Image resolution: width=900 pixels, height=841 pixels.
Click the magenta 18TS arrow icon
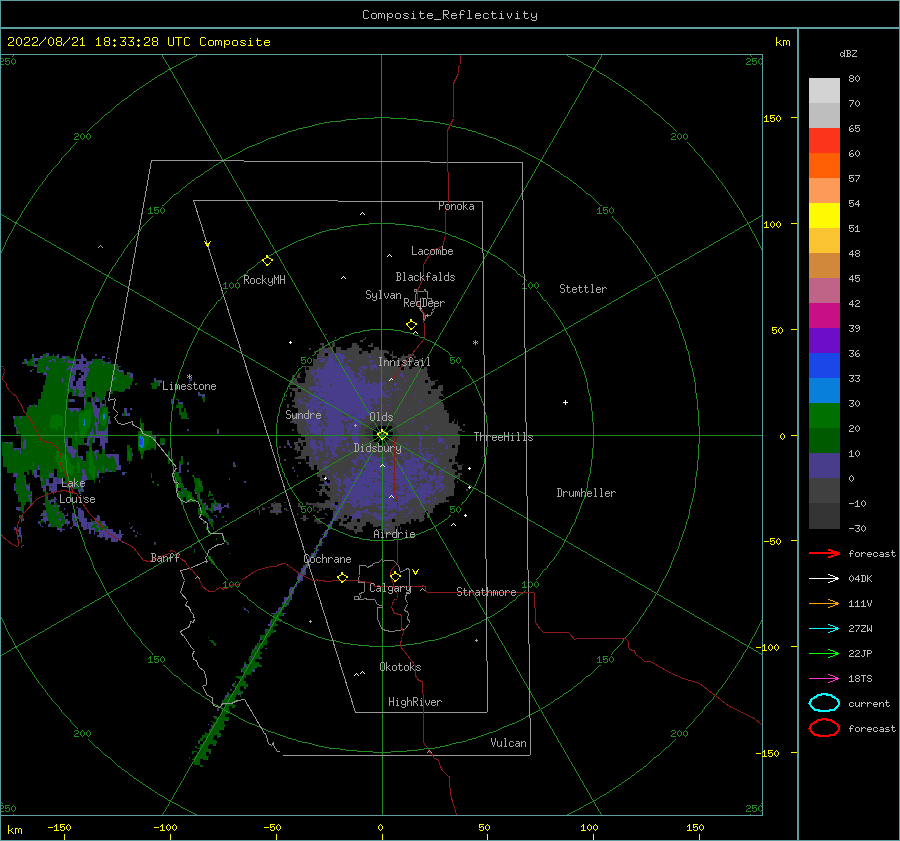tap(824, 679)
